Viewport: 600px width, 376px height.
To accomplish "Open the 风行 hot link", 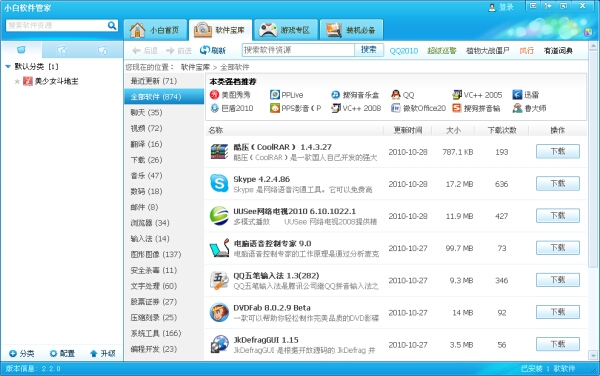I will pos(527,51).
